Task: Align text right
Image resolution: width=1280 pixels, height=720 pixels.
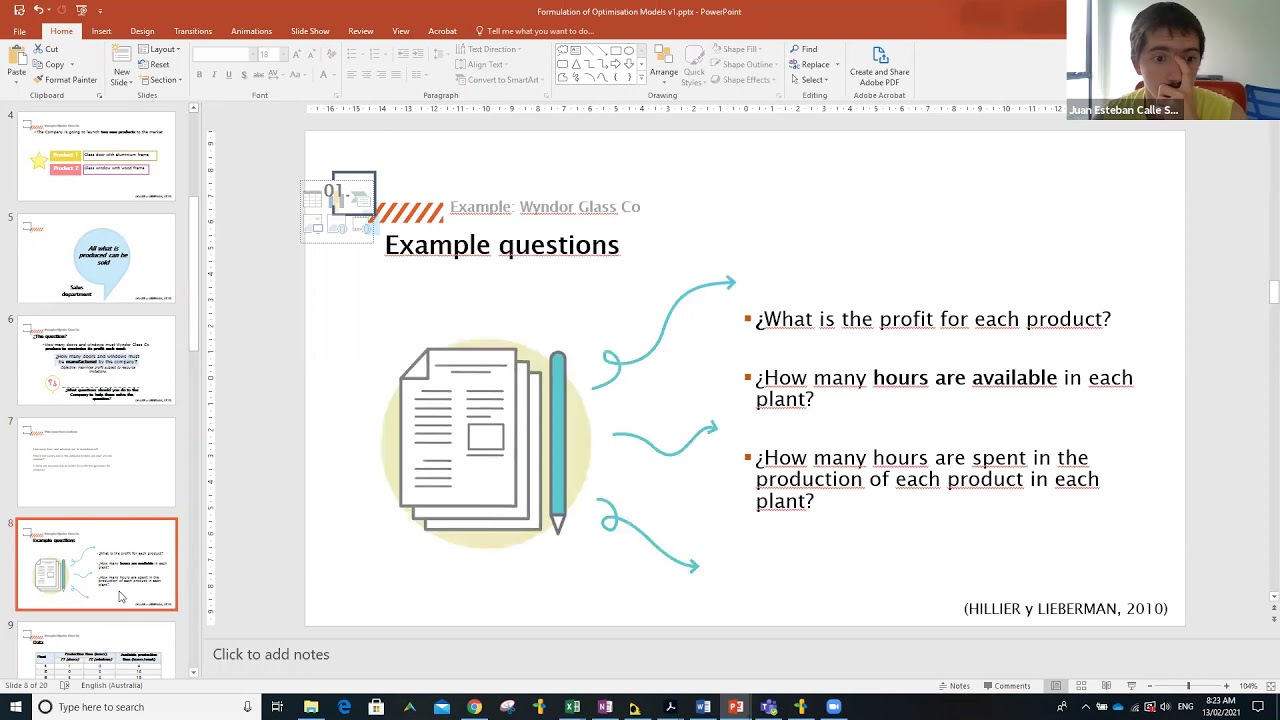Action: pos(380,75)
